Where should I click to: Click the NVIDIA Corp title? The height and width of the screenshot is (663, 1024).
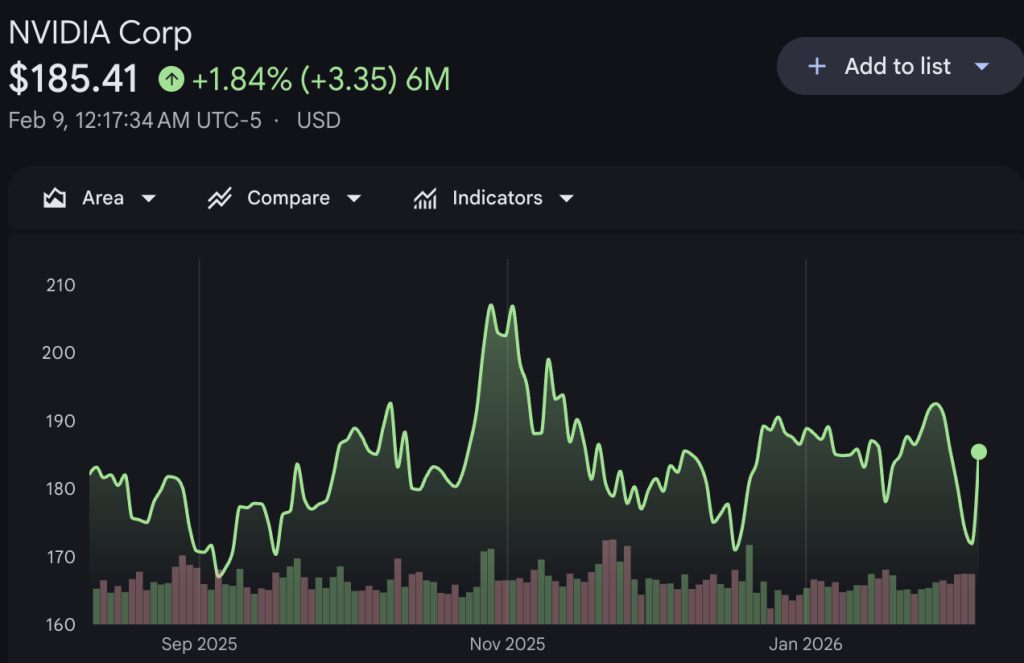coord(100,32)
